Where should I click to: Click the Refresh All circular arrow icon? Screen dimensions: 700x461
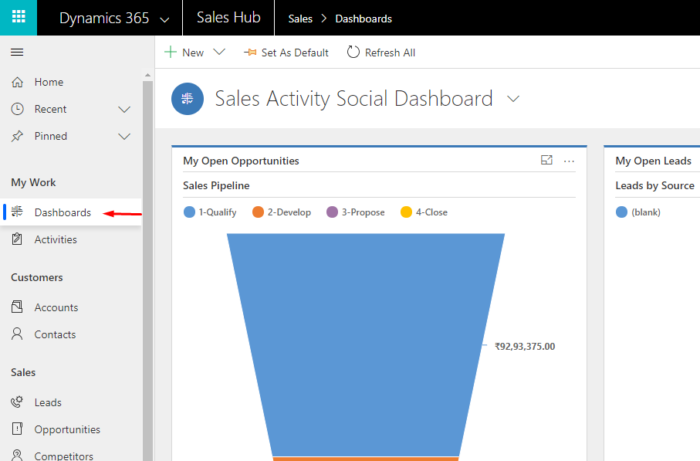point(353,52)
